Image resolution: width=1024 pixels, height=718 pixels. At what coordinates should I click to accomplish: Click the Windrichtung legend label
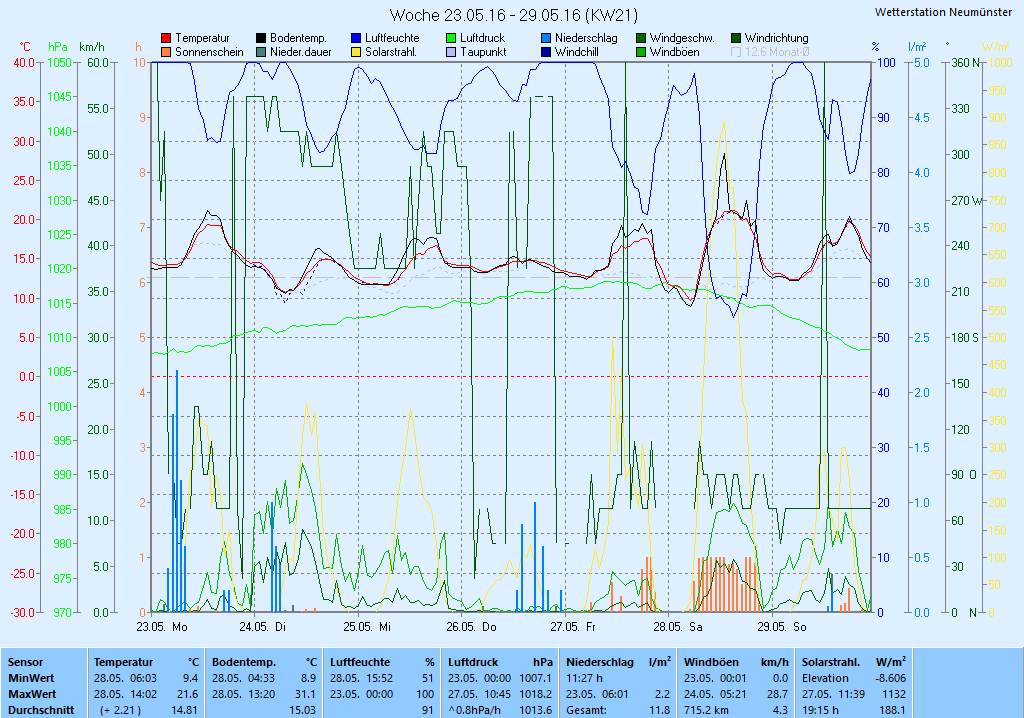point(776,38)
